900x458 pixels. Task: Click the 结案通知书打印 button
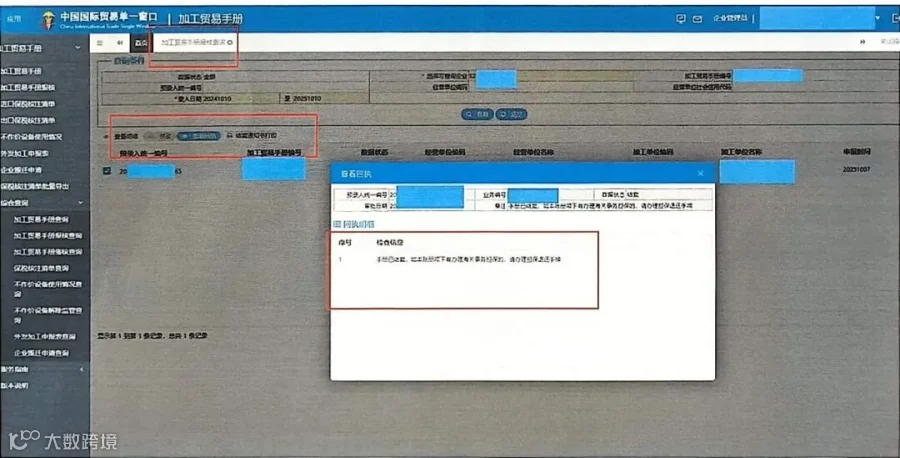tap(252, 135)
